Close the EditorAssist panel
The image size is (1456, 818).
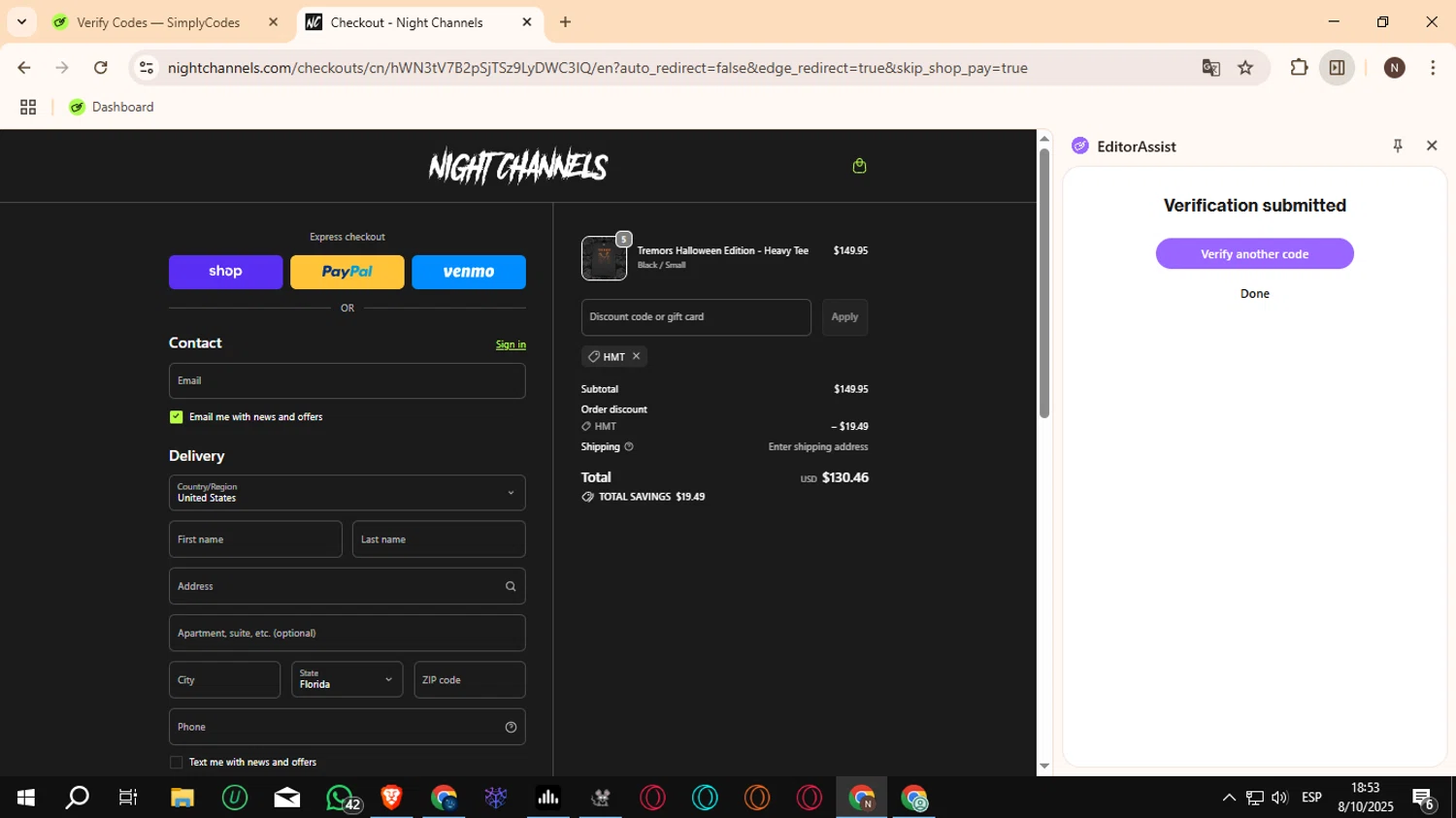[x=1432, y=146]
